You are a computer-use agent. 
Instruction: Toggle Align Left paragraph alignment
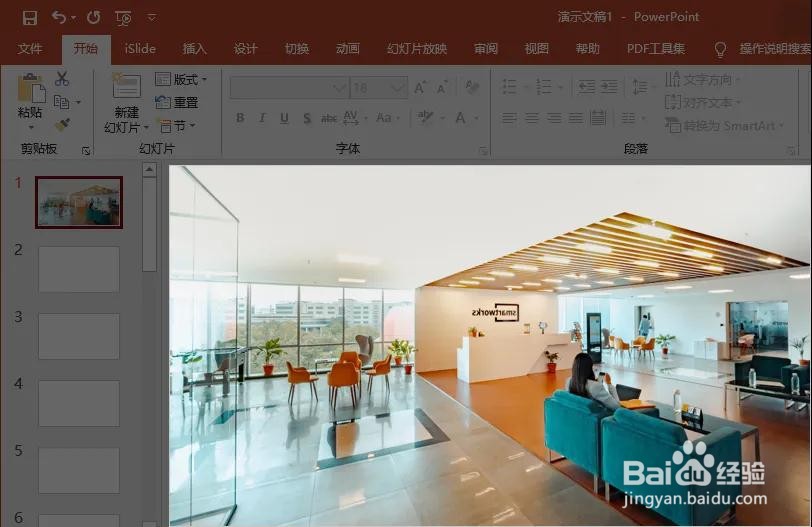510,119
